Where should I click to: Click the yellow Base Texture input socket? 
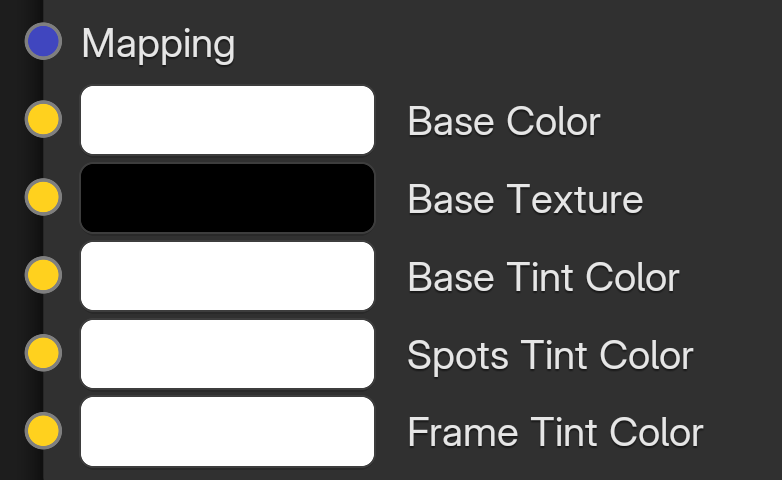coord(43,197)
